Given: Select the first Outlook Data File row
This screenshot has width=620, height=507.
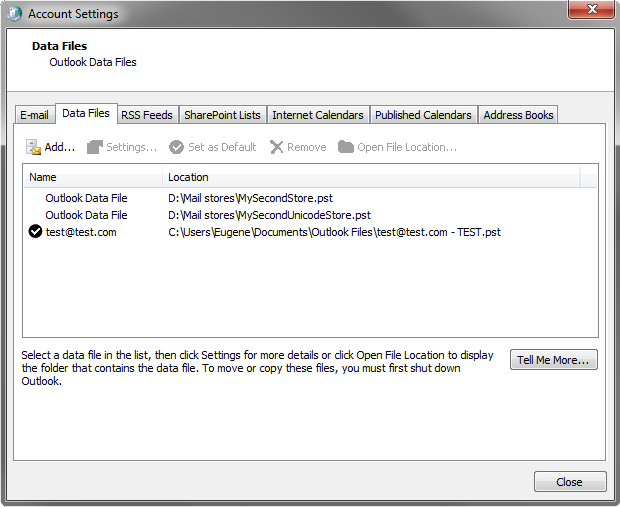Looking at the screenshot, I should pyautogui.click(x=310, y=198).
